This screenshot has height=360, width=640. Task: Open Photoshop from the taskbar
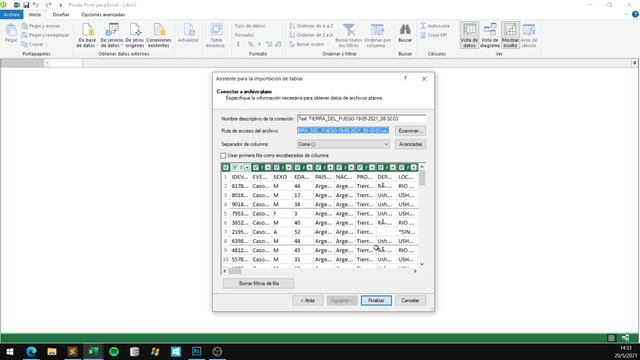click(x=196, y=351)
